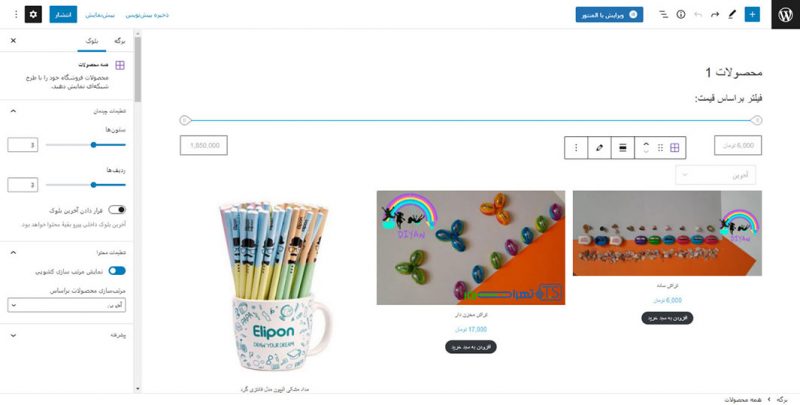
Task: Click the redo arrow icon
Action: point(715,14)
